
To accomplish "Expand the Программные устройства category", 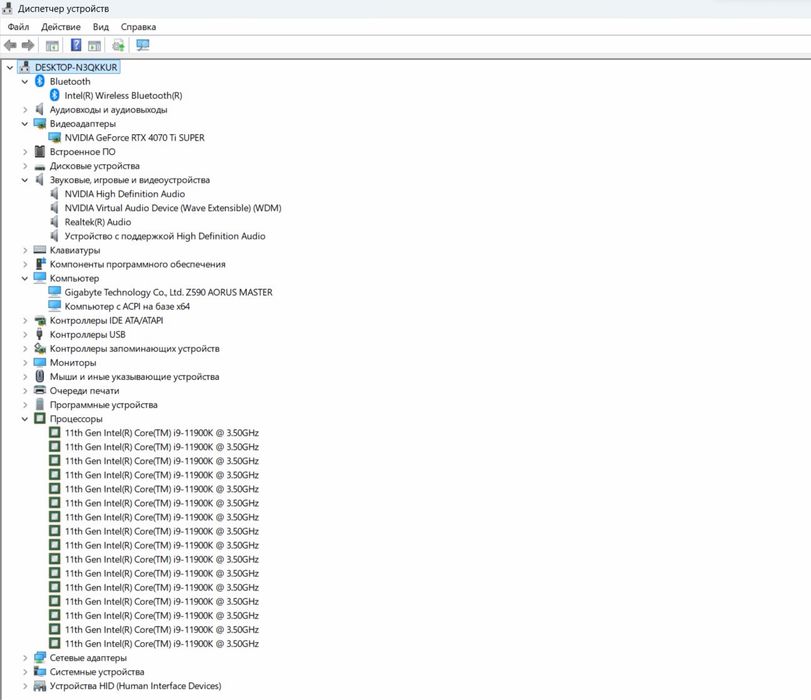I will click(x=25, y=405).
